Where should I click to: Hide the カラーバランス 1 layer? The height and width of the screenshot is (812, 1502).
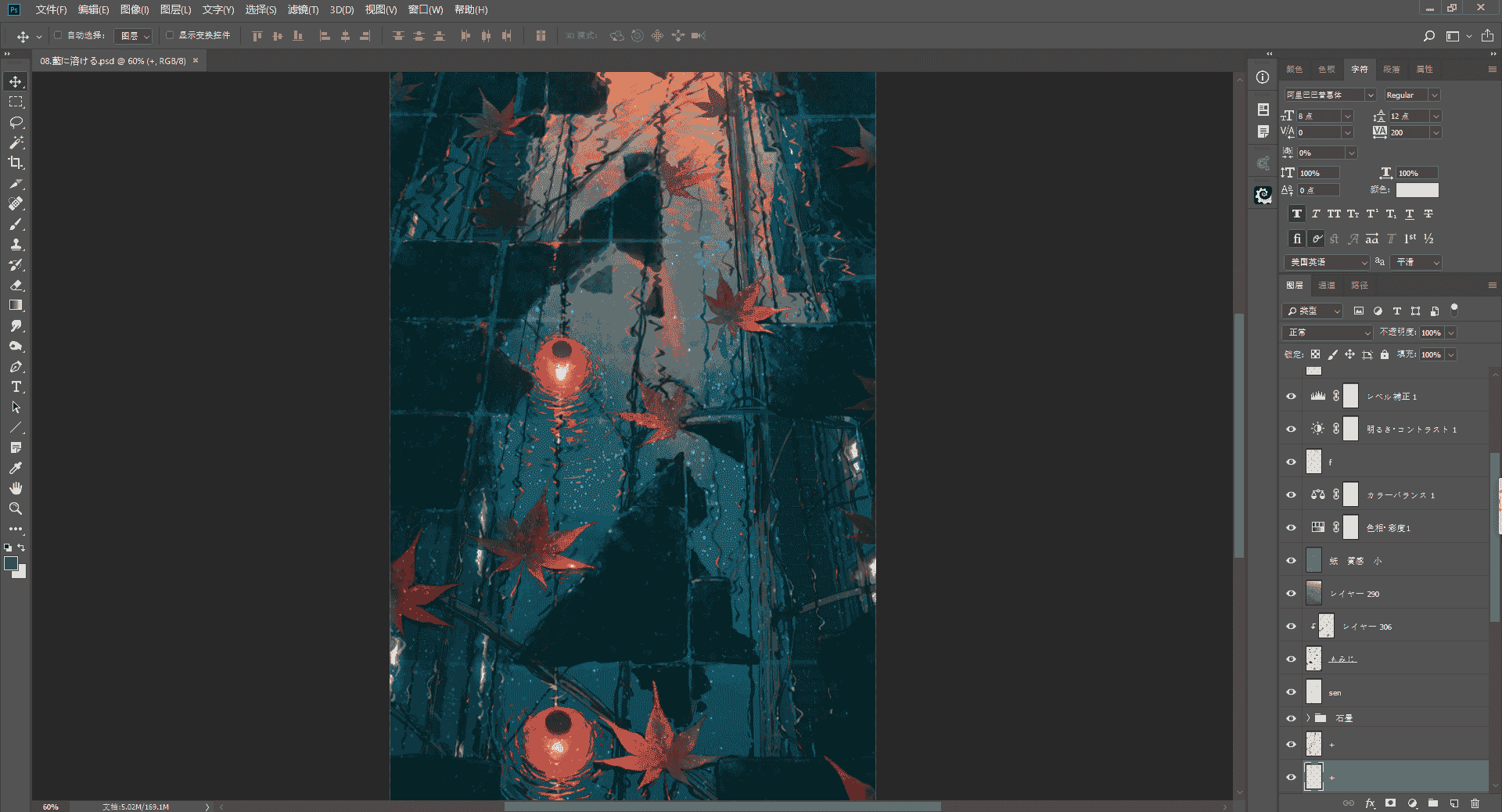[1291, 494]
